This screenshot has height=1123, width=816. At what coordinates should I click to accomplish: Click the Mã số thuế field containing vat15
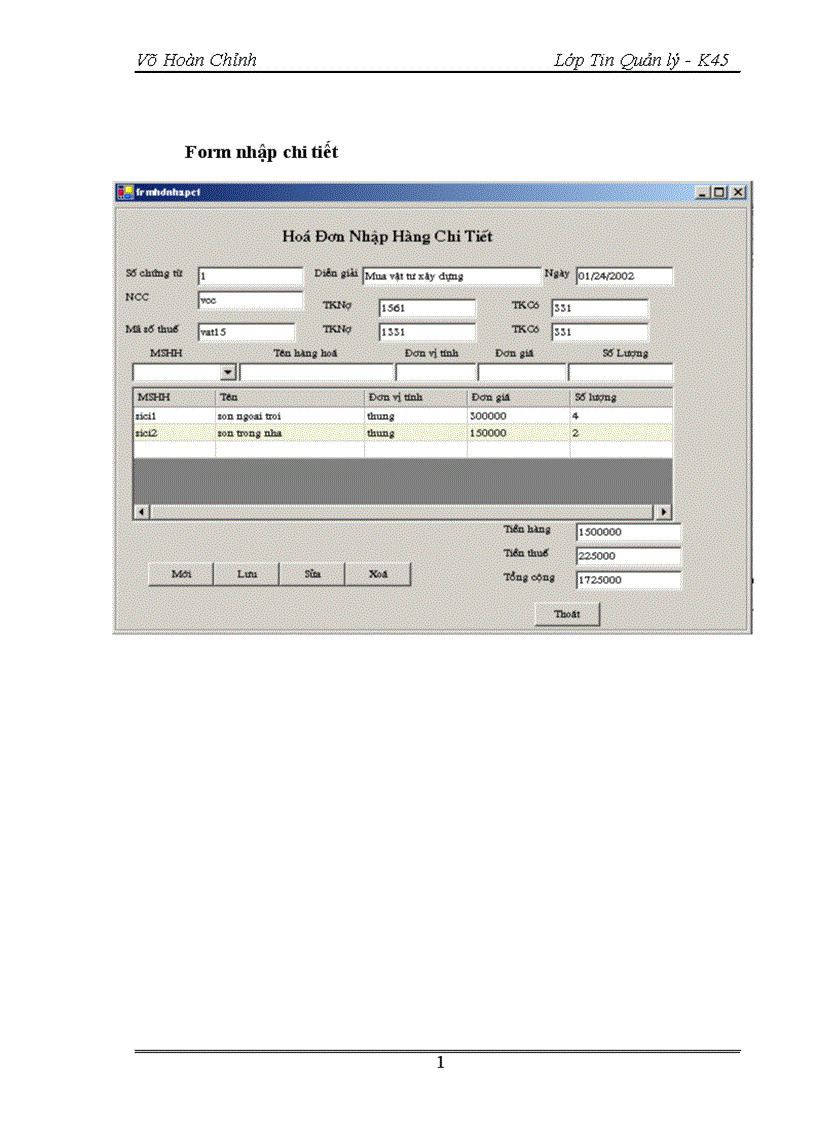[x=245, y=332]
